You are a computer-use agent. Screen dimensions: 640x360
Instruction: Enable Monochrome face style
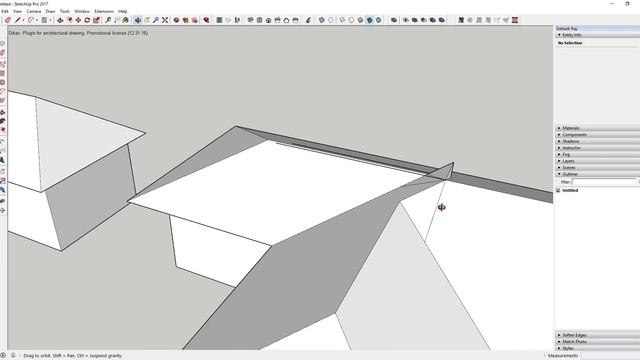[x=378, y=20]
